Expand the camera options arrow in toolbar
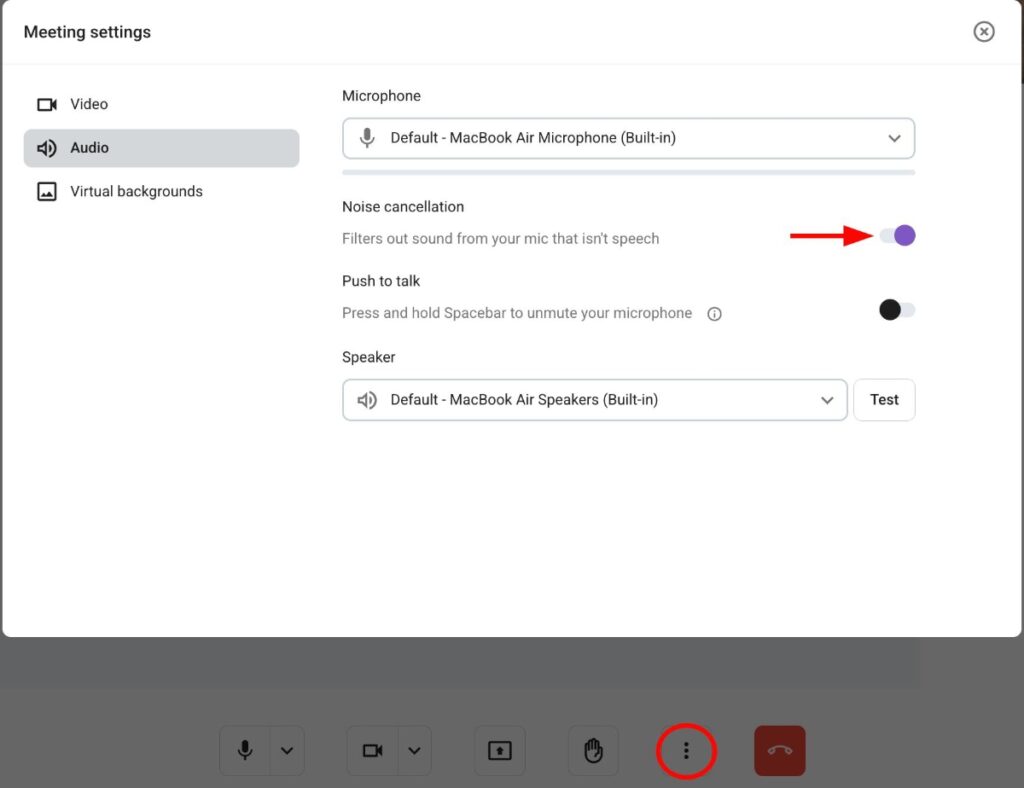Viewport: 1024px width, 788px height. point(415,751)
